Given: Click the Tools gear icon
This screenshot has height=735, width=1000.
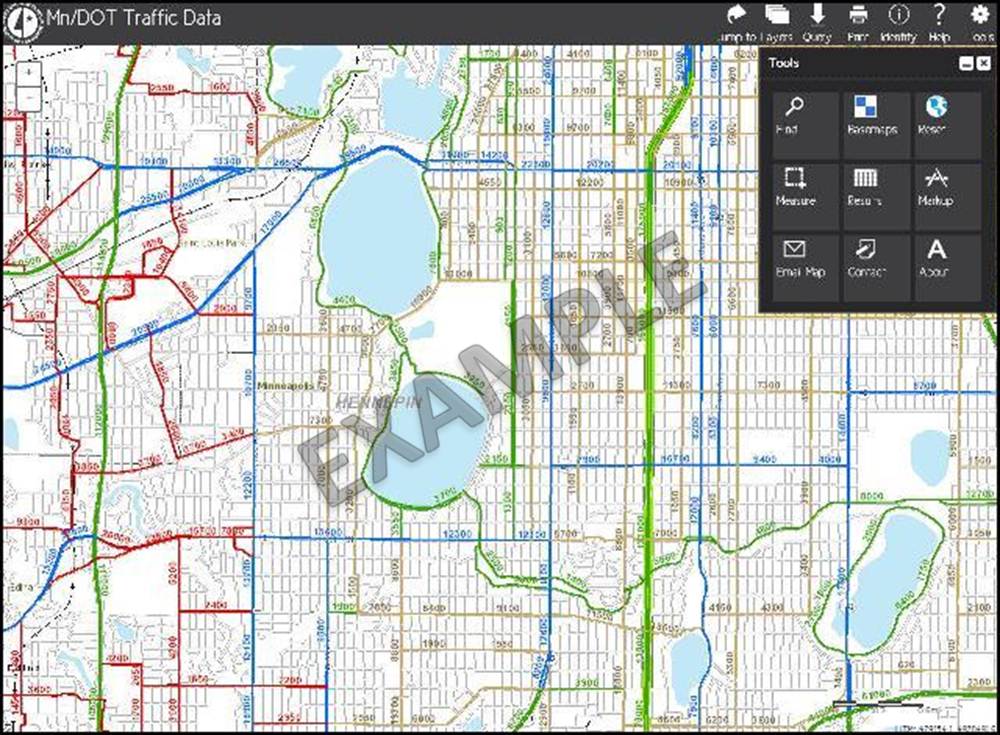Looking at the screenshot, I should pyautogui.click(x=980, y=15).
